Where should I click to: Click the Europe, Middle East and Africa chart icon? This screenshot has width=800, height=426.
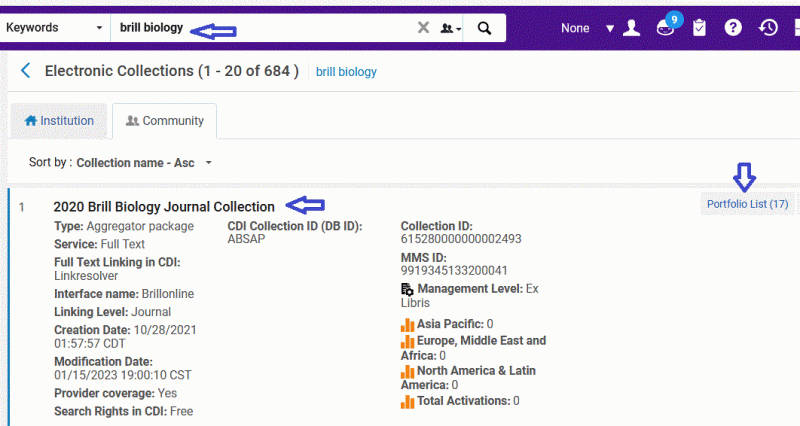pos(407,341)
